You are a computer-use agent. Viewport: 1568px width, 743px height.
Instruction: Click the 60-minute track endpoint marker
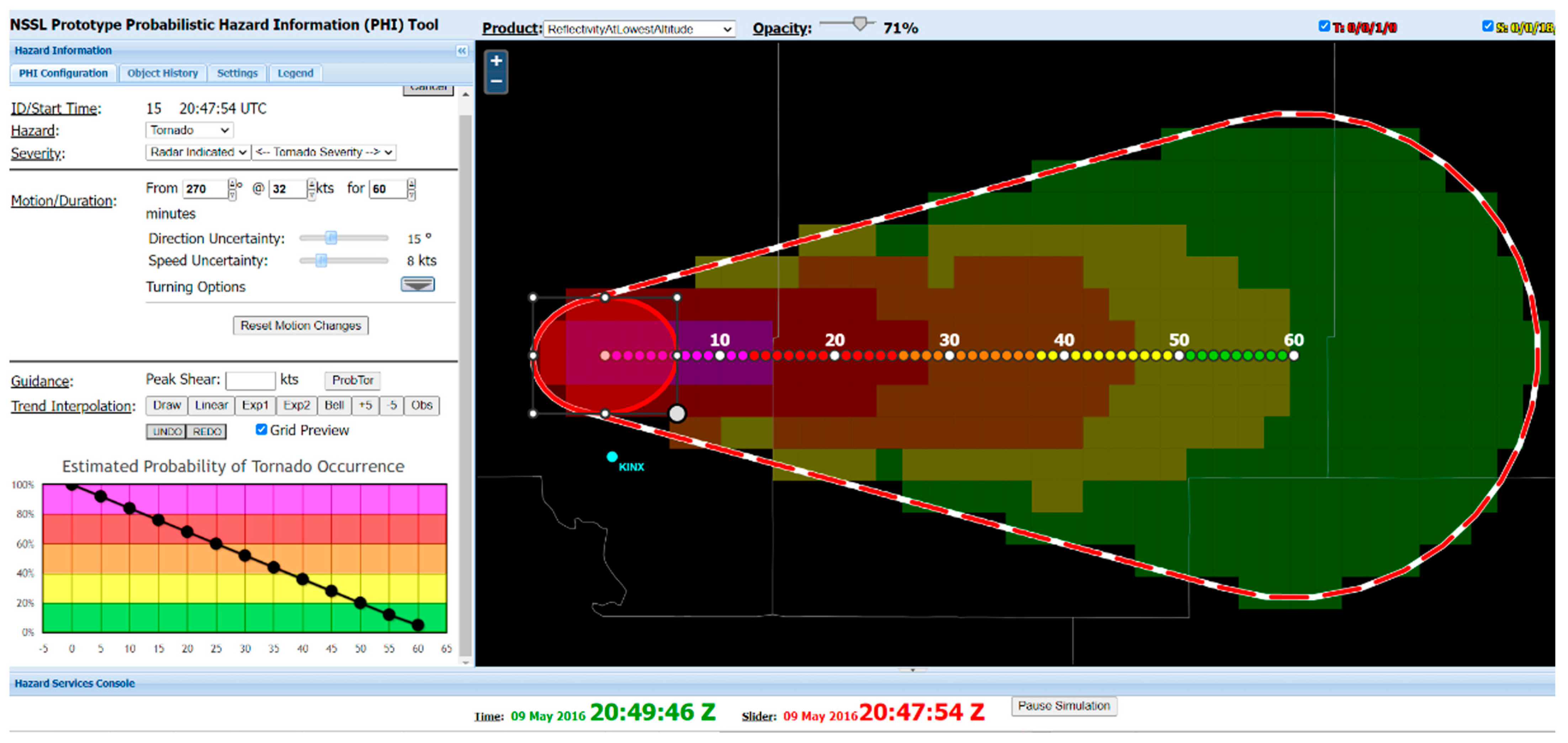[x=1293, y=356]
